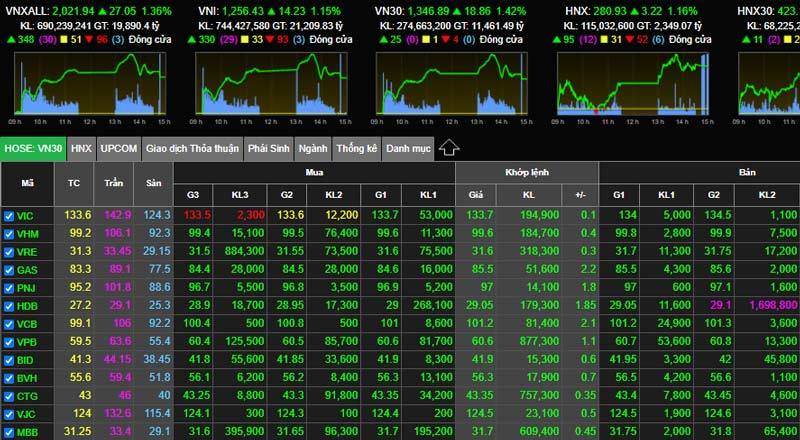The height and width of the screenshot is (440, 800).
Task: Click the Mã column header
Action: click(27, 185)
